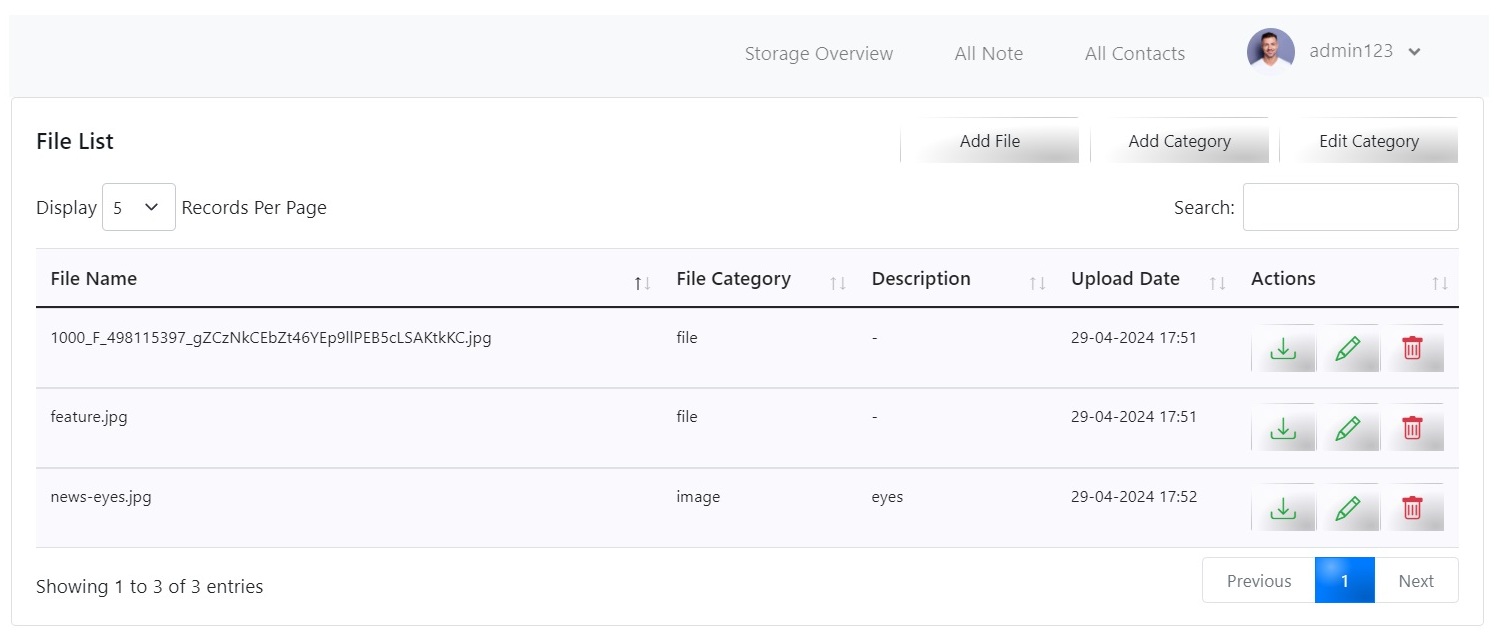Delete the feature.jpg file
Viewport: 1496px width, 634px height.
(x=1412, y=428)
